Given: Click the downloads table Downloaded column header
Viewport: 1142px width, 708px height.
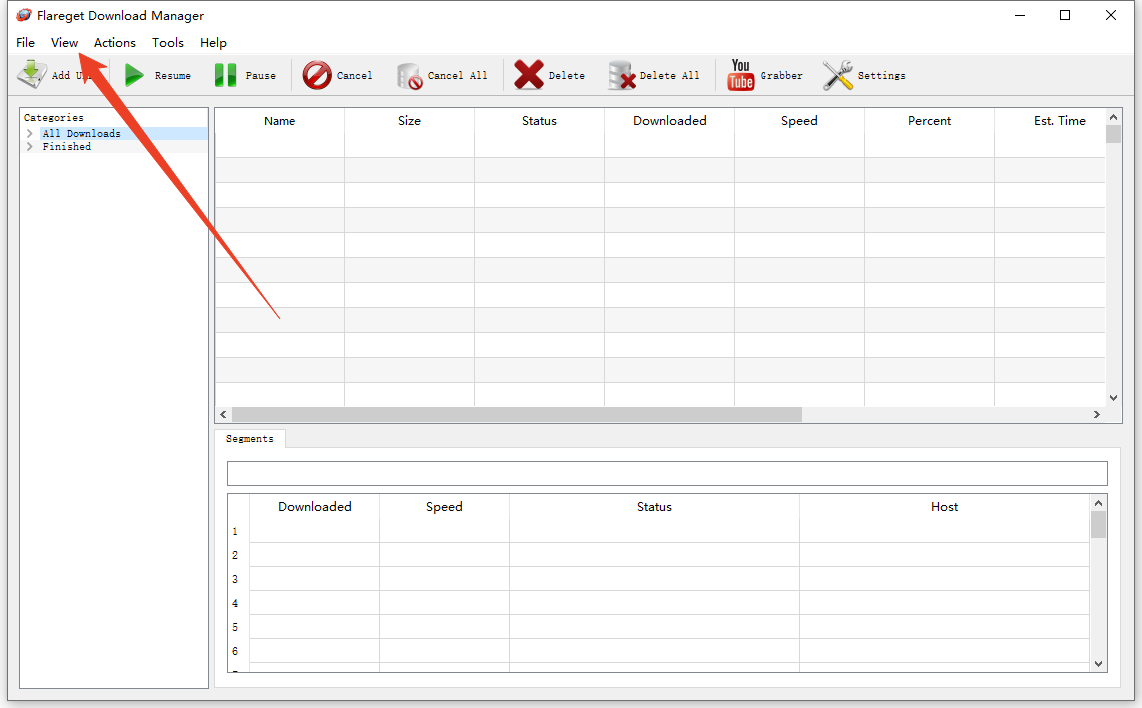Looking at the screenshot, I should [x=669, y=121].
